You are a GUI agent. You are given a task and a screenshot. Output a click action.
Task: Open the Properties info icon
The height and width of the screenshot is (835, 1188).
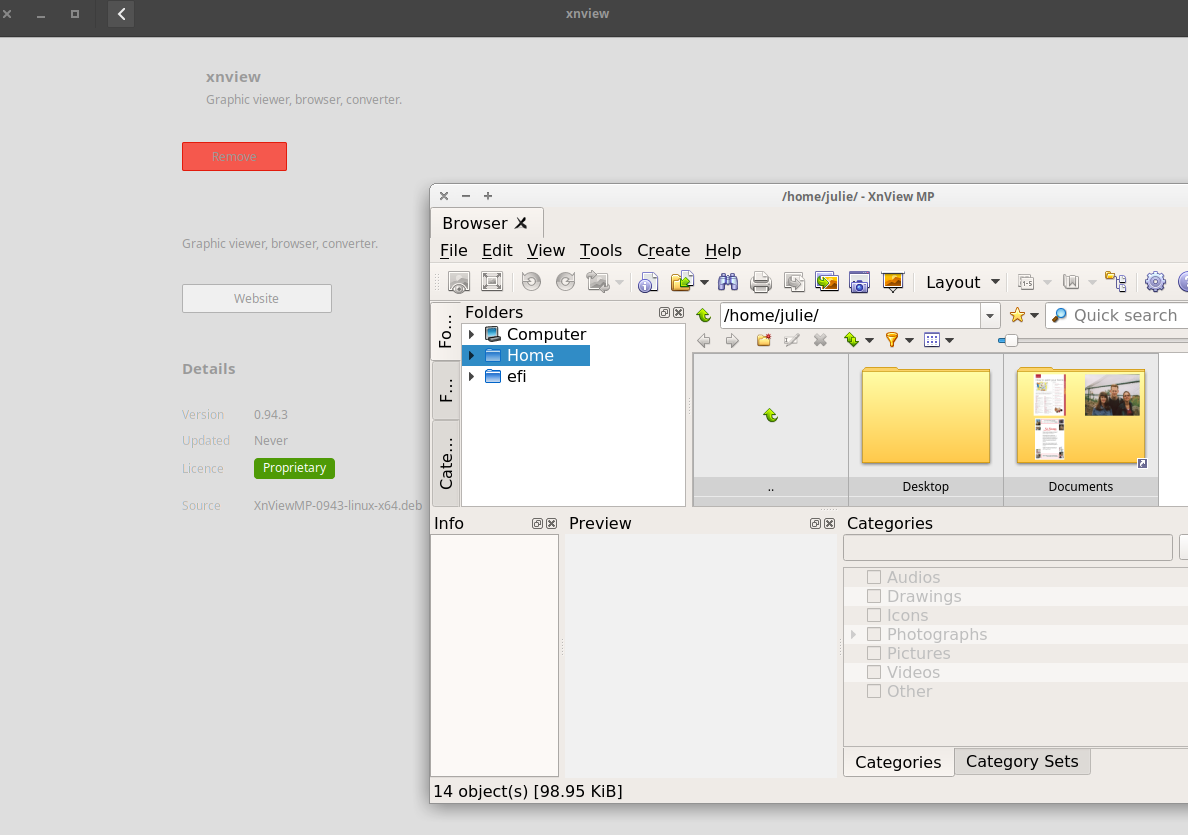(647, 282)
